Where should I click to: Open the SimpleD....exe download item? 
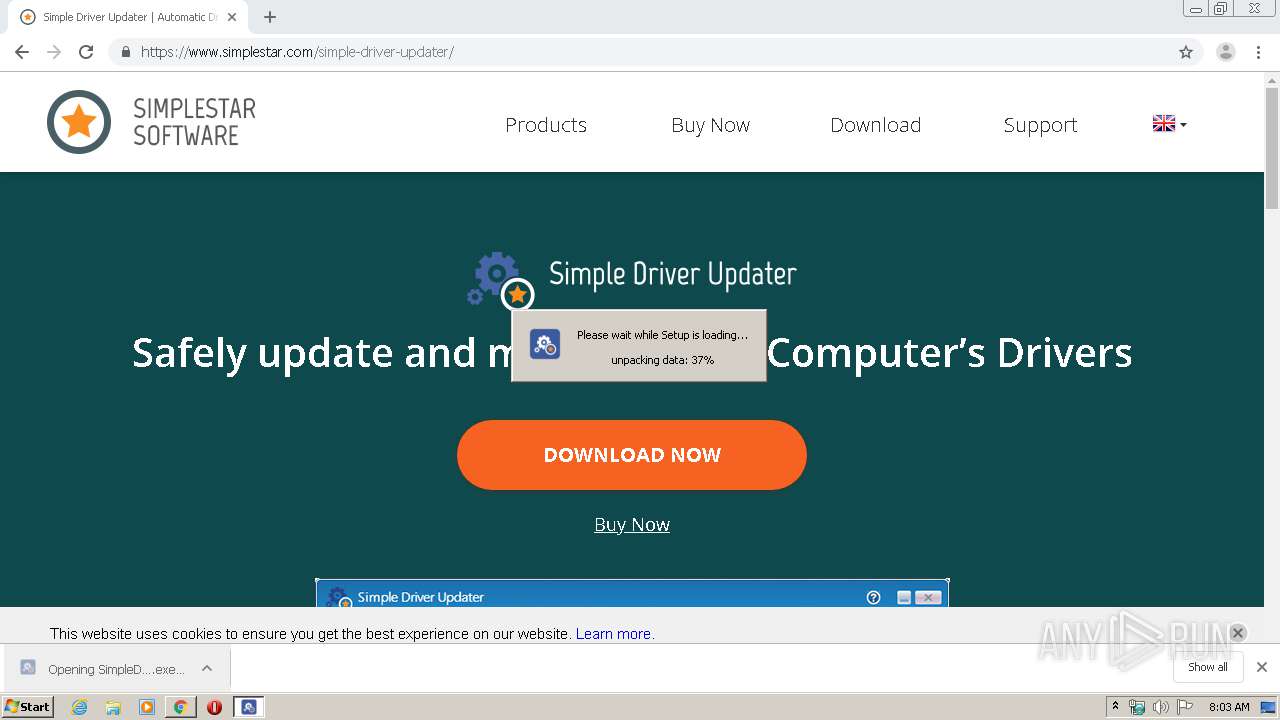(116, 669)
